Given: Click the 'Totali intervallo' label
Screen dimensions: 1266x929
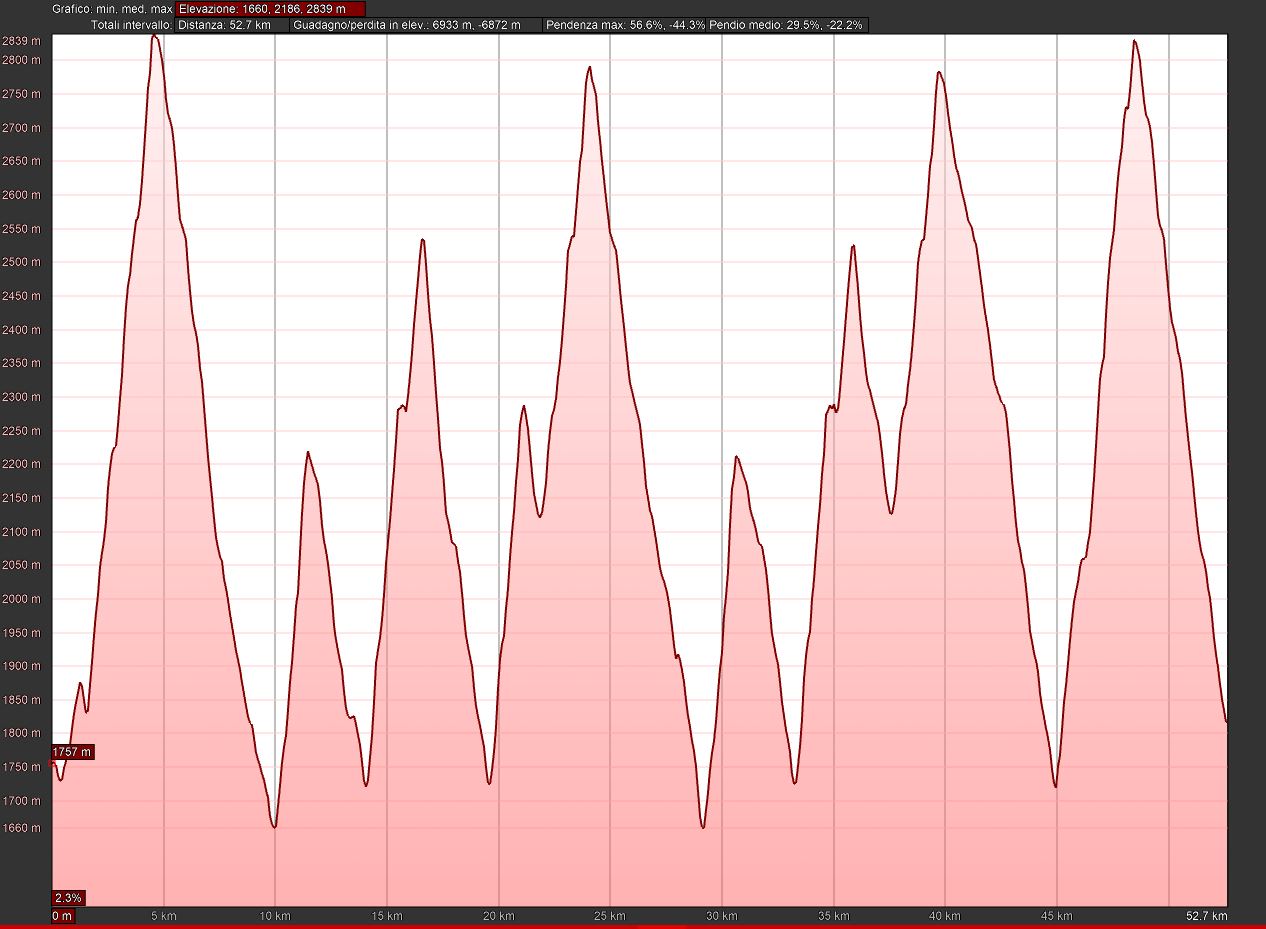Looking at the screenshot, I should click(131, 25).
